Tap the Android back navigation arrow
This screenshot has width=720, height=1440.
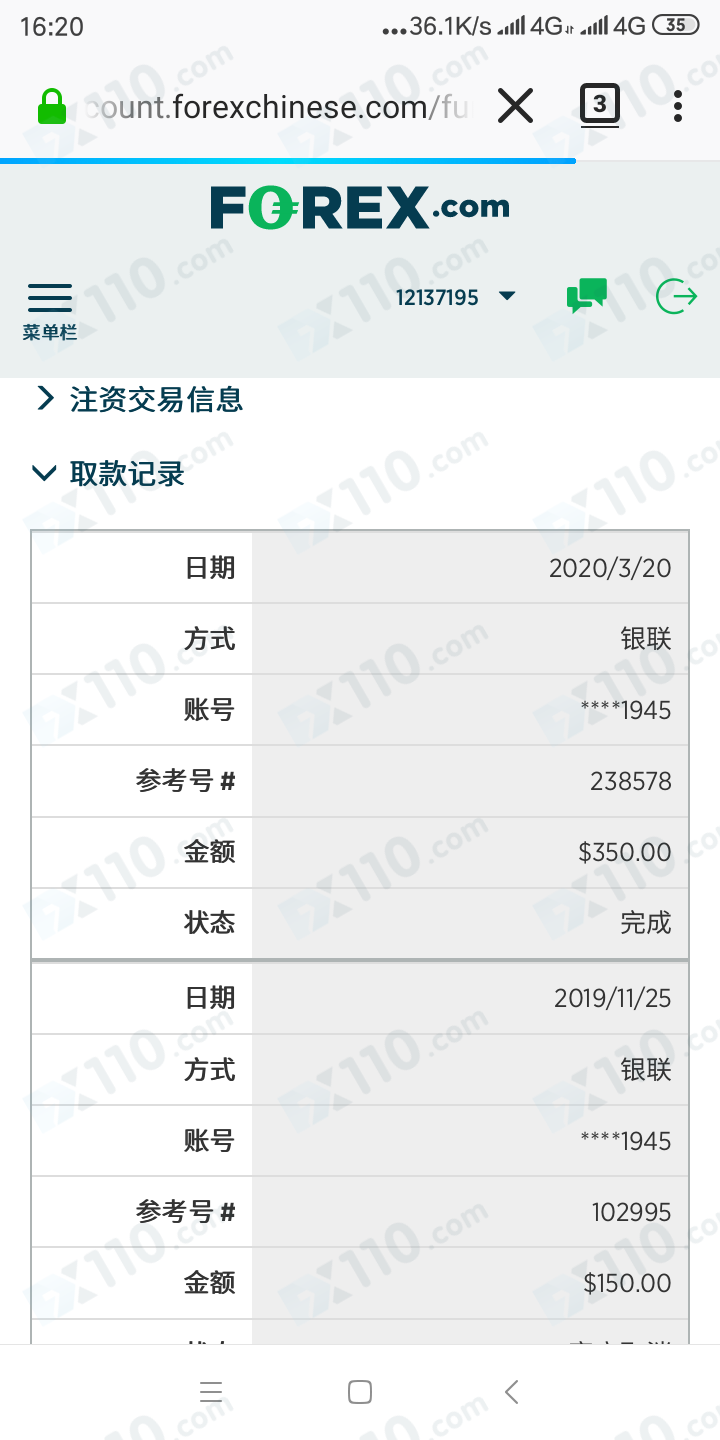(x=512, y=1391)
